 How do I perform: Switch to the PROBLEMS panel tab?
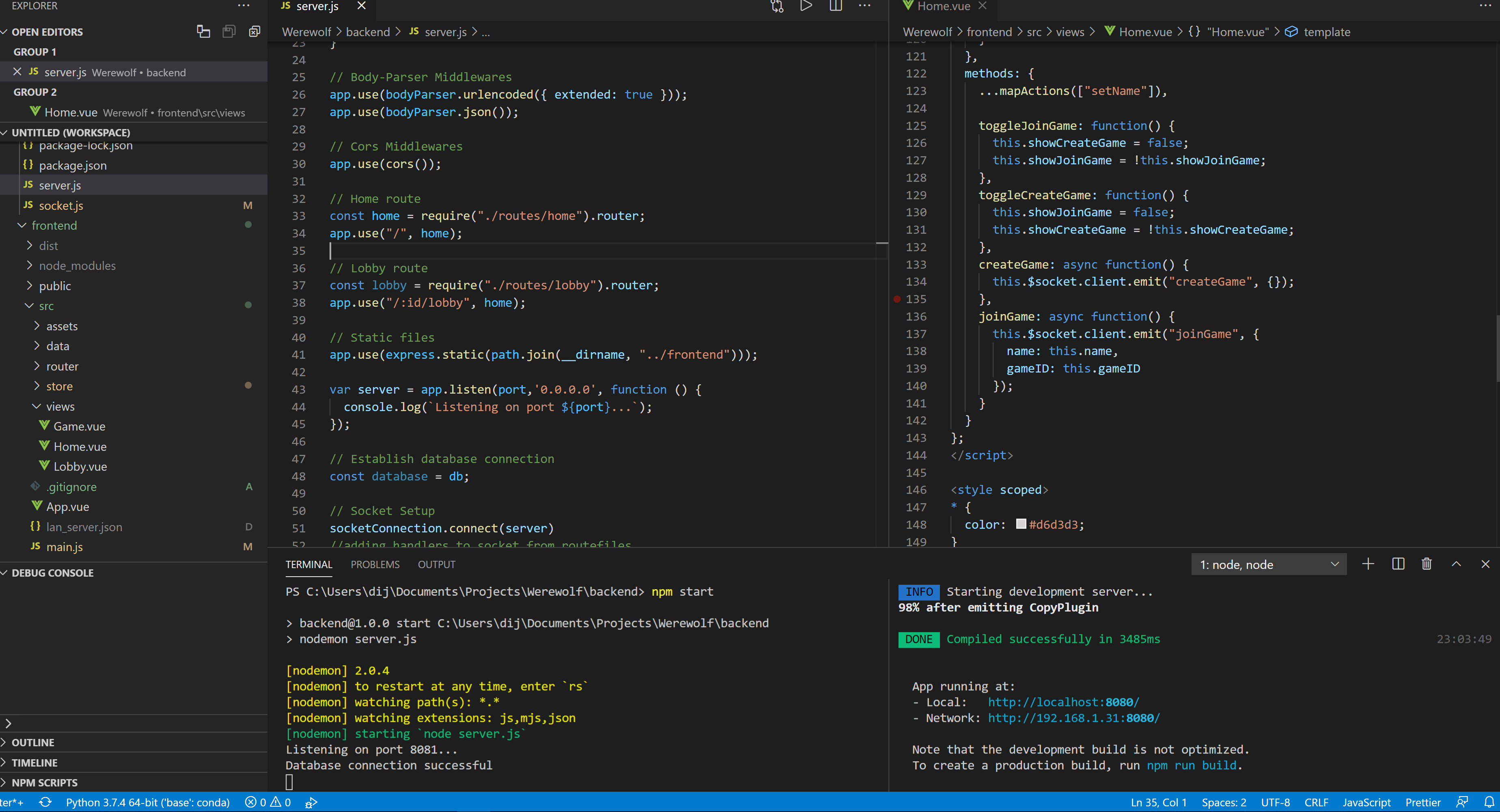(x=375, y=564)
